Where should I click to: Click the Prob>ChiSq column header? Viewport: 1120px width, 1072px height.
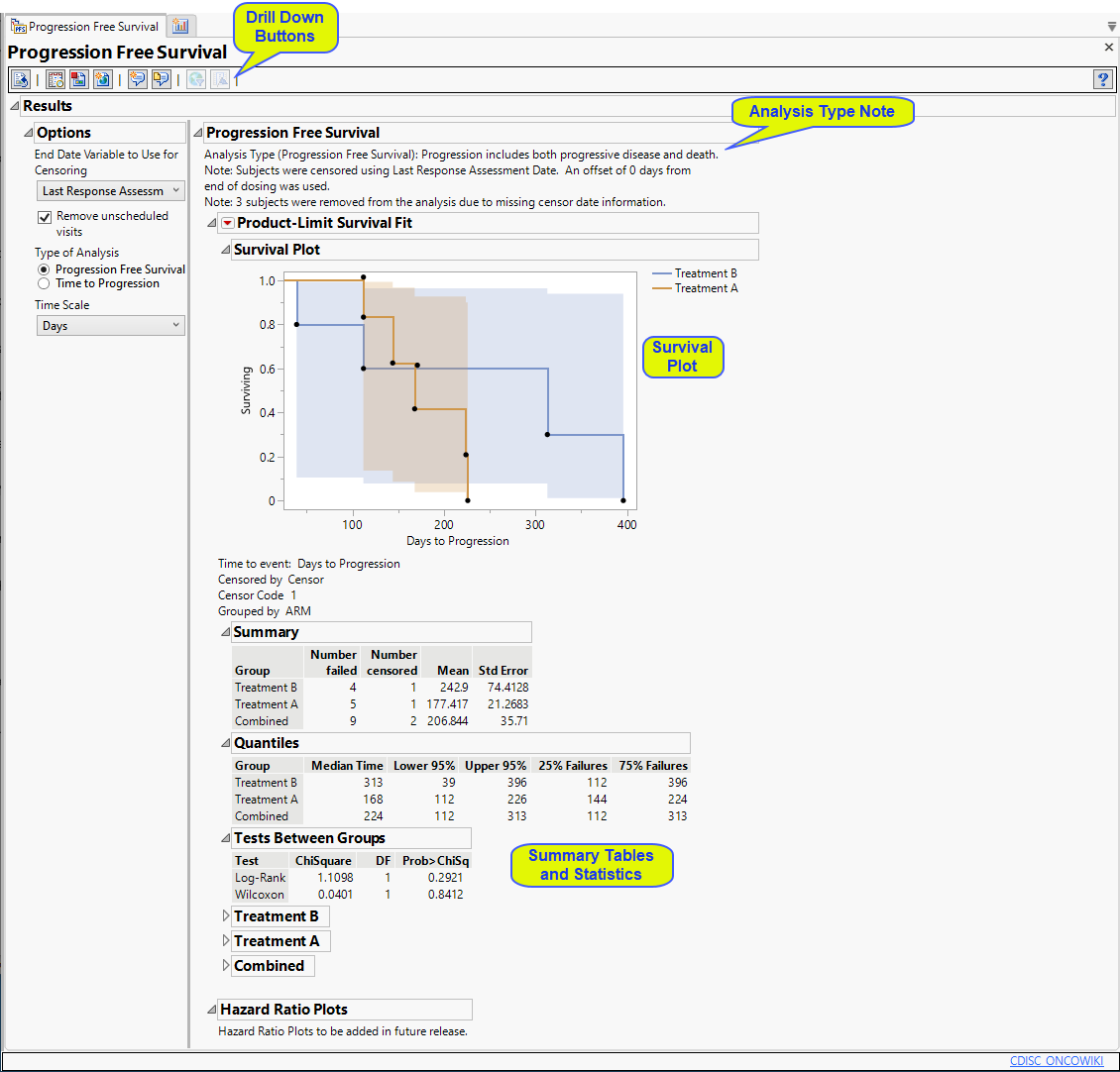(436, 861)
